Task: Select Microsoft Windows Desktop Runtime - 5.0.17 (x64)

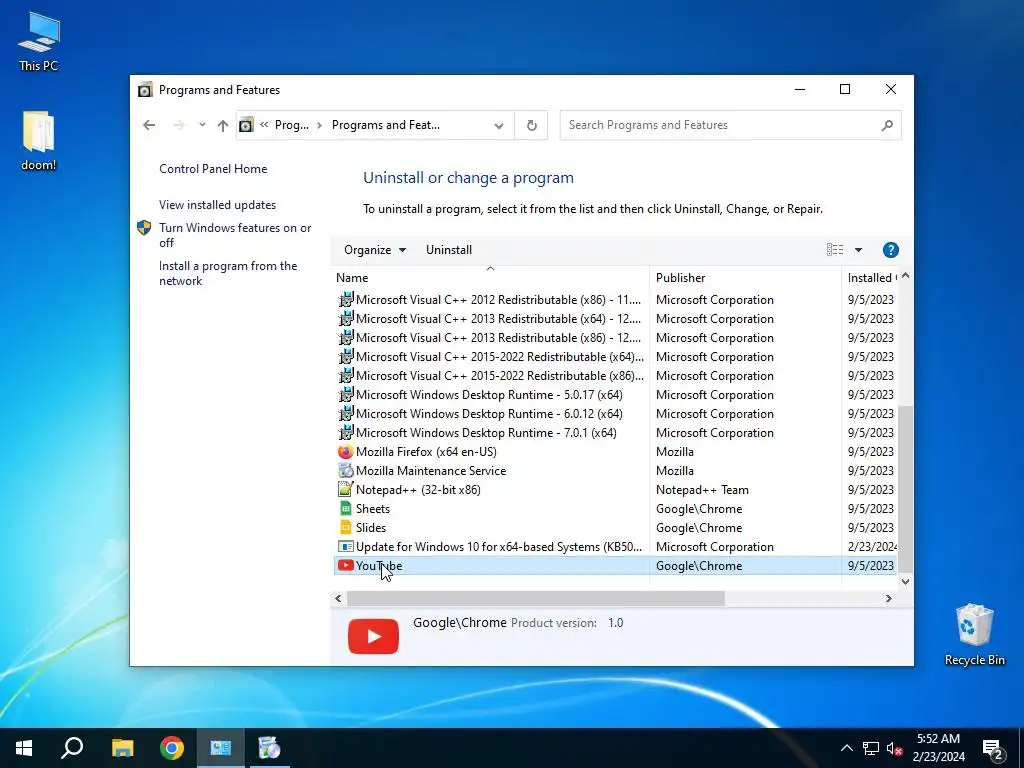Action: point(615,394)
